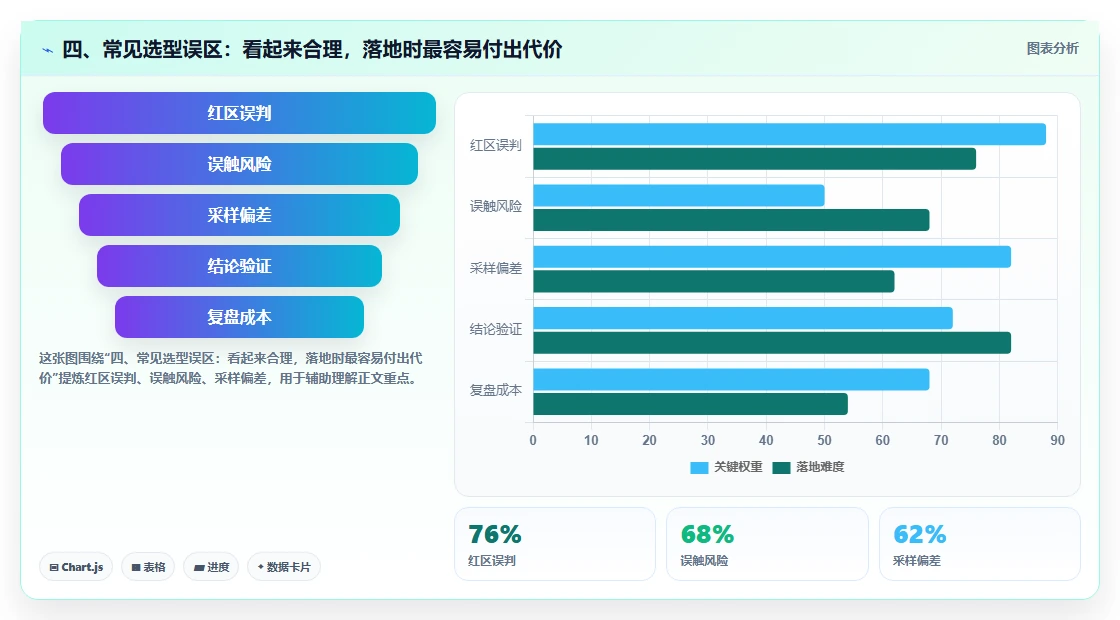Screen dimensions: 1120x620
Task: Select the 红区误判 funnel bar
Action: pyautogui.click(x=239, y=113)
